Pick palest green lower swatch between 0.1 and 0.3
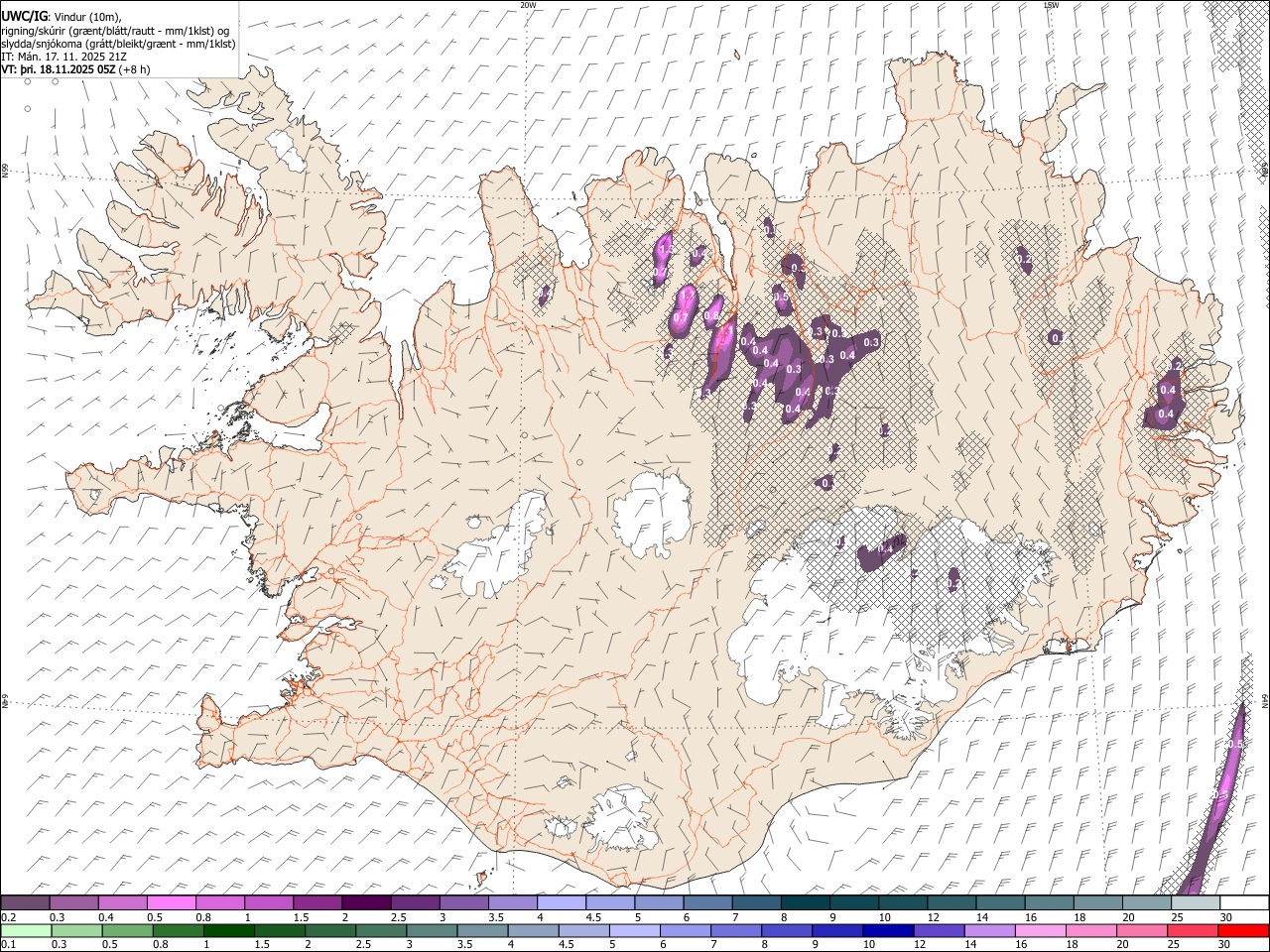1270x952 pixels. click(x=26, y=930)
